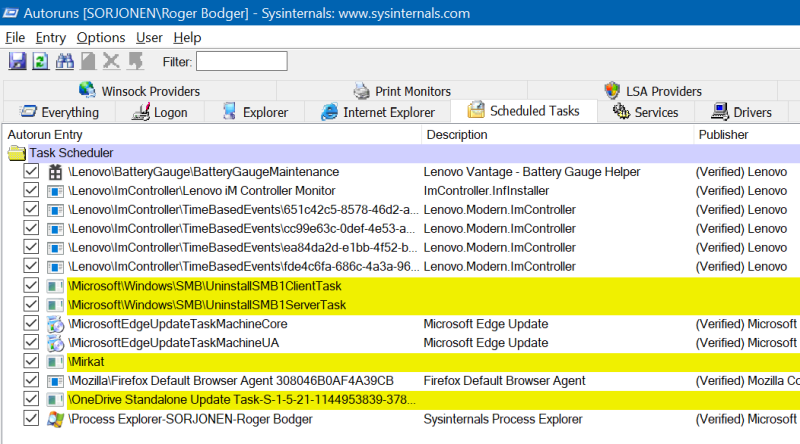Click the Find binoculars icon
Image resolution: width=800 pixels, height=444 pixels.
(65, 62)
